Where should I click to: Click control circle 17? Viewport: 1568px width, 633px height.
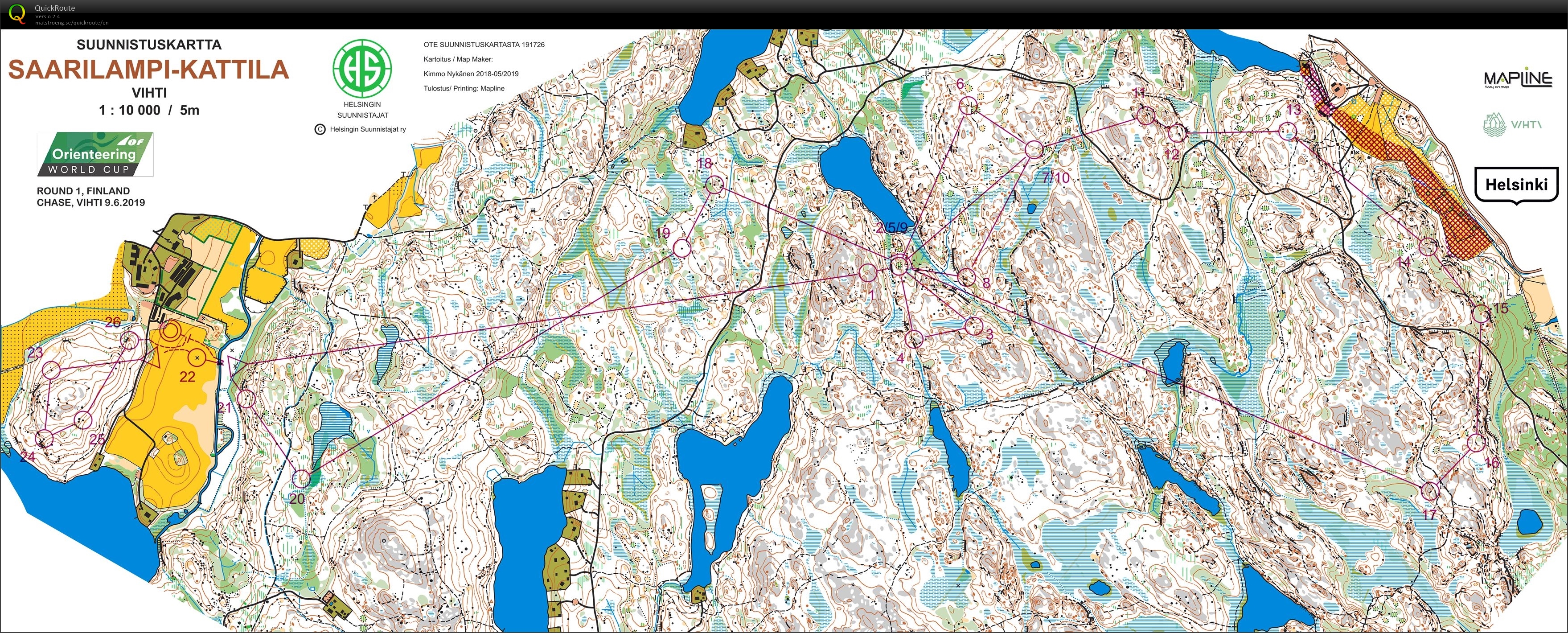1430,490
